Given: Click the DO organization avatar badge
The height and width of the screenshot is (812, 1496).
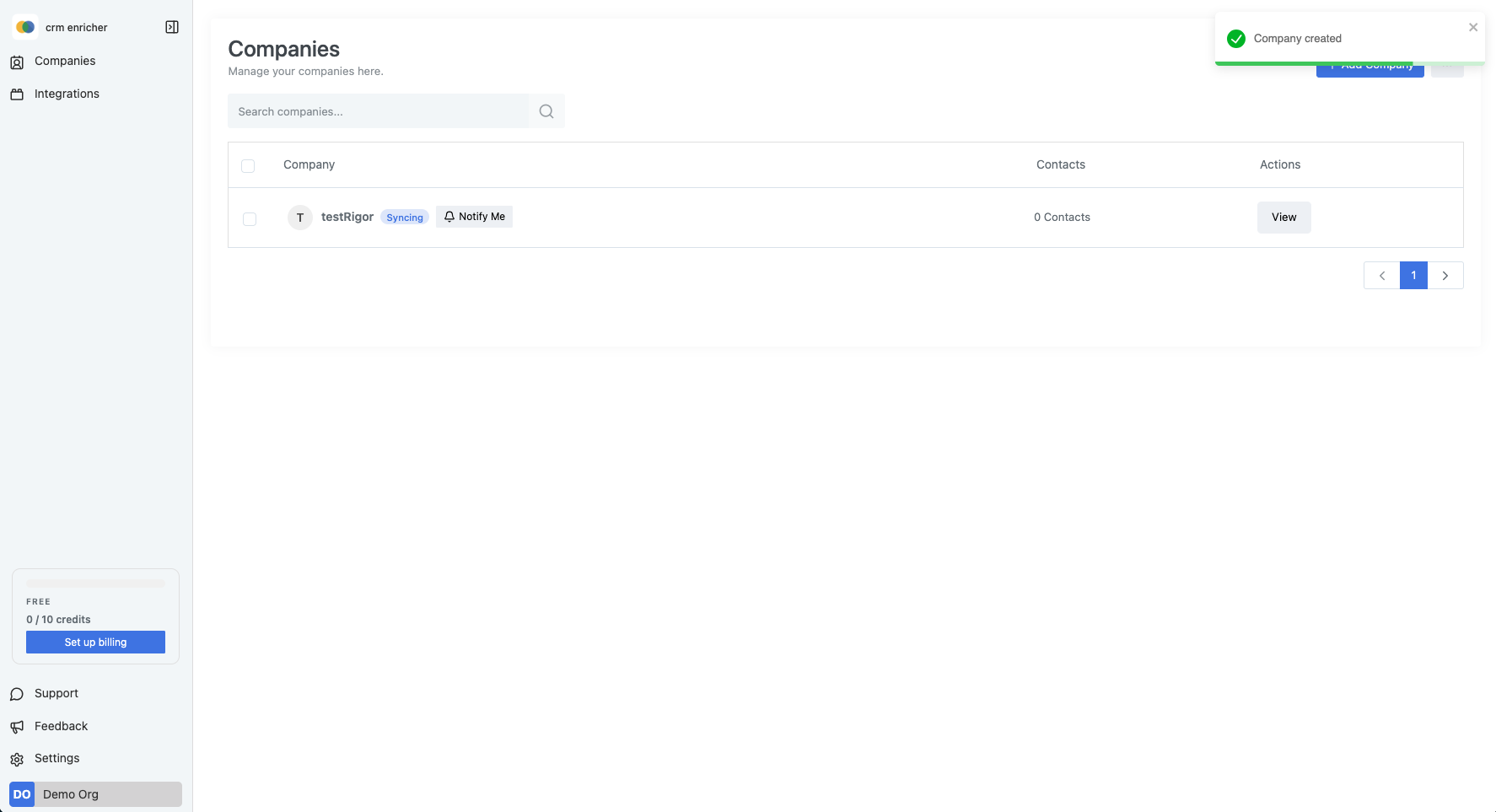Looking at the screenshot, I should tap(22, 794).
